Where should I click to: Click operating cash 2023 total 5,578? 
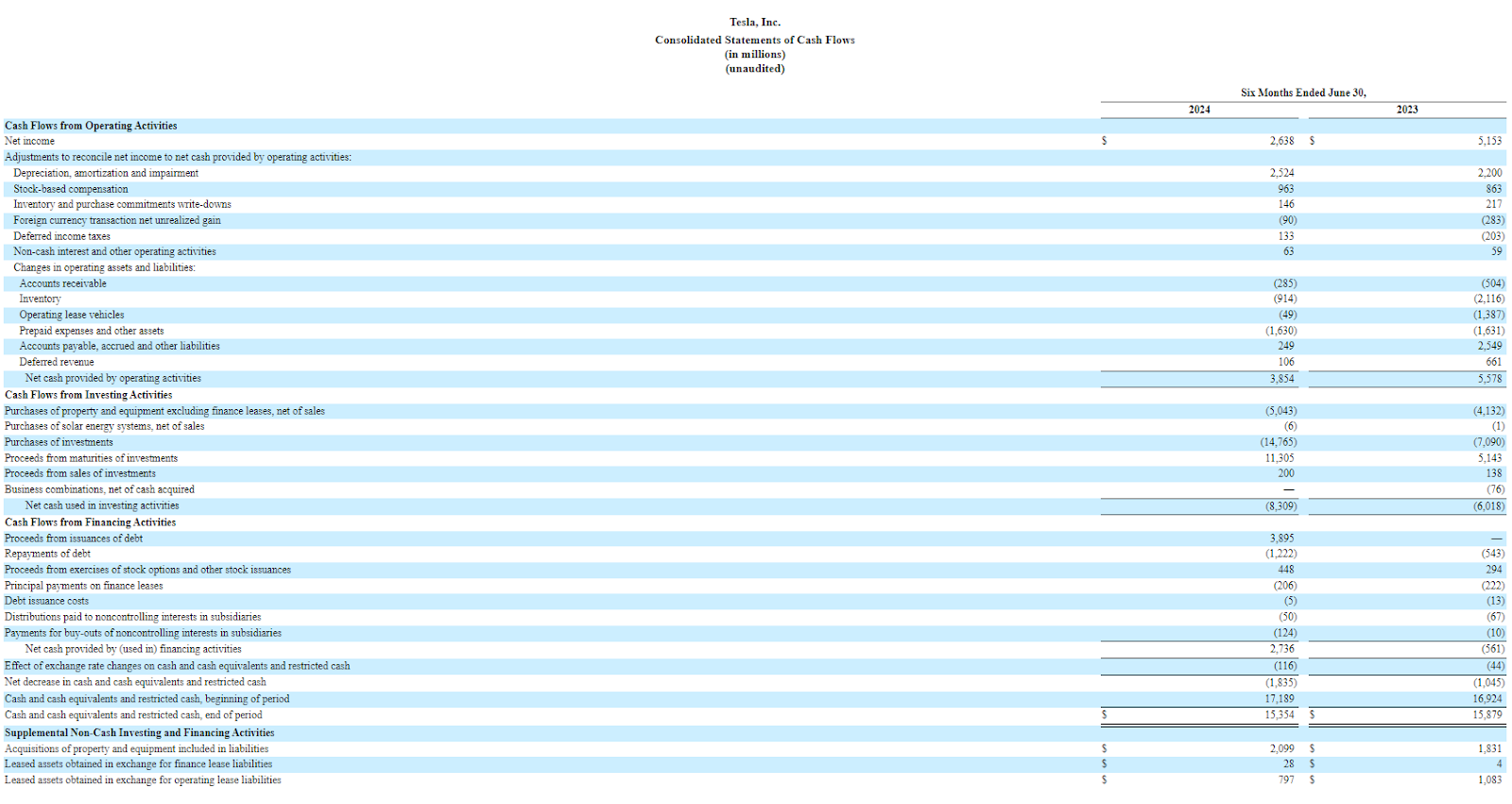click(1489, 378)
